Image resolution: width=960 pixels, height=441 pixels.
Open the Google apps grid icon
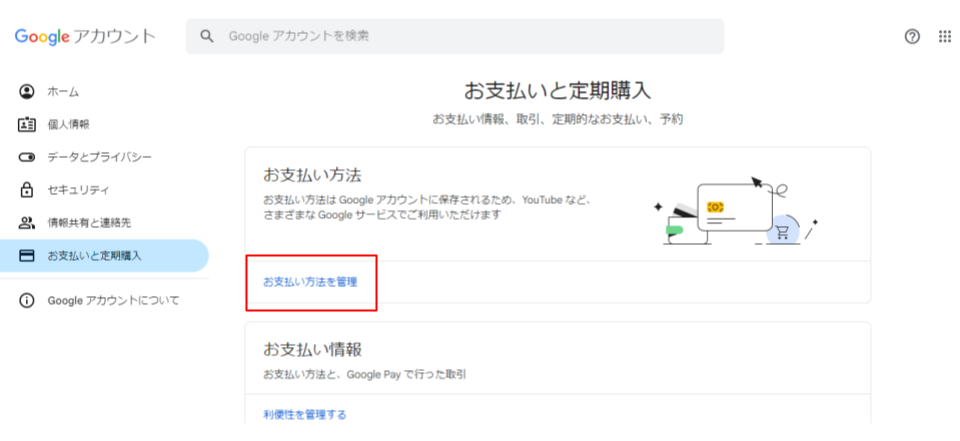(945, 37)
